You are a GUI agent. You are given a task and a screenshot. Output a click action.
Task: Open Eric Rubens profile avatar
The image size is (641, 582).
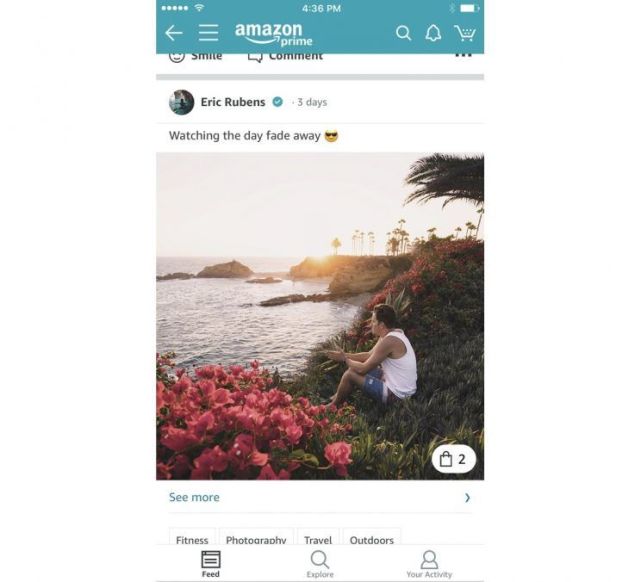click(x=182, y=102)
